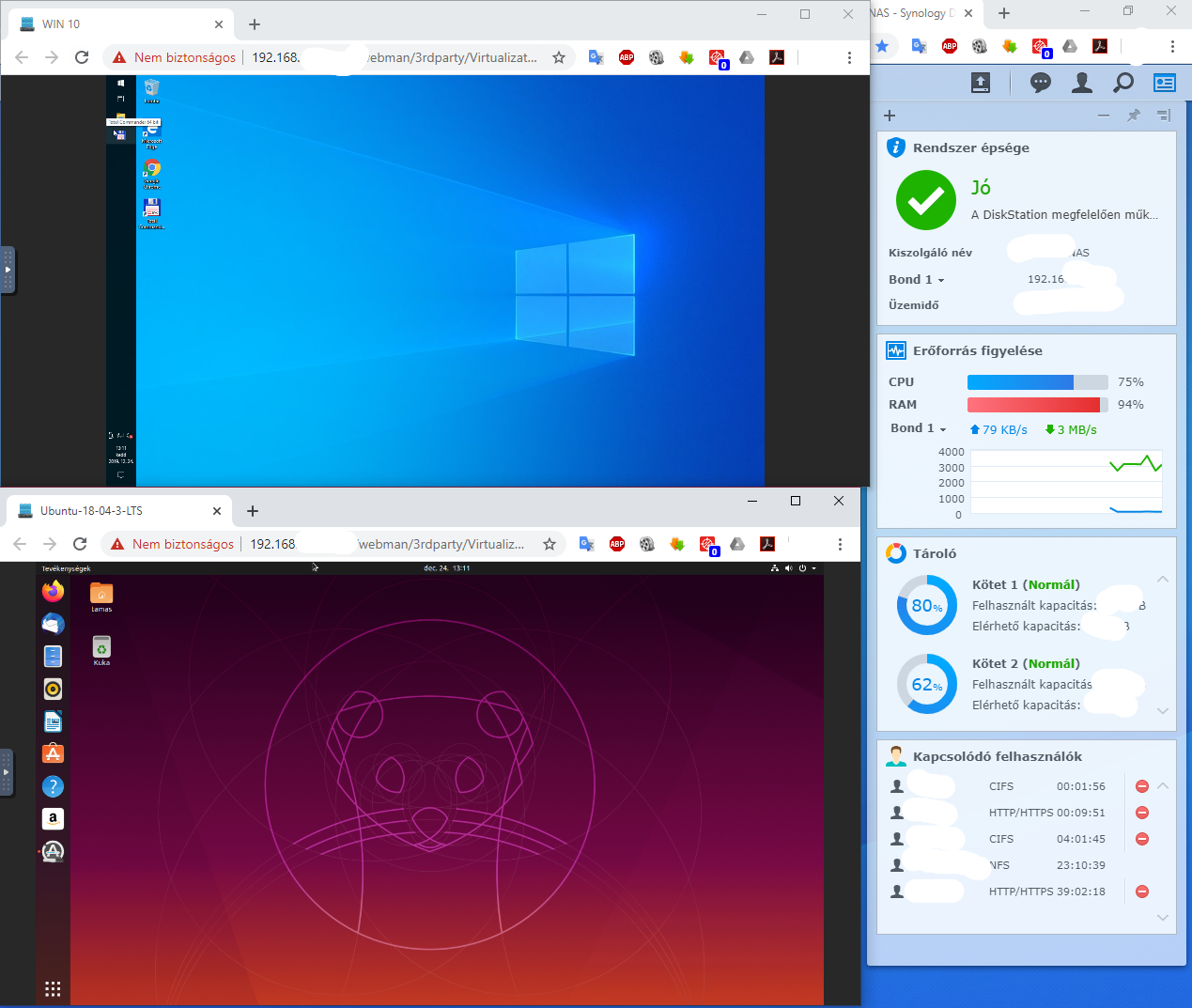1192x1008 pixels.
Task: Select the Ubuntu-18-04-3-LTS tab
Action: click(x=119, y=511)
